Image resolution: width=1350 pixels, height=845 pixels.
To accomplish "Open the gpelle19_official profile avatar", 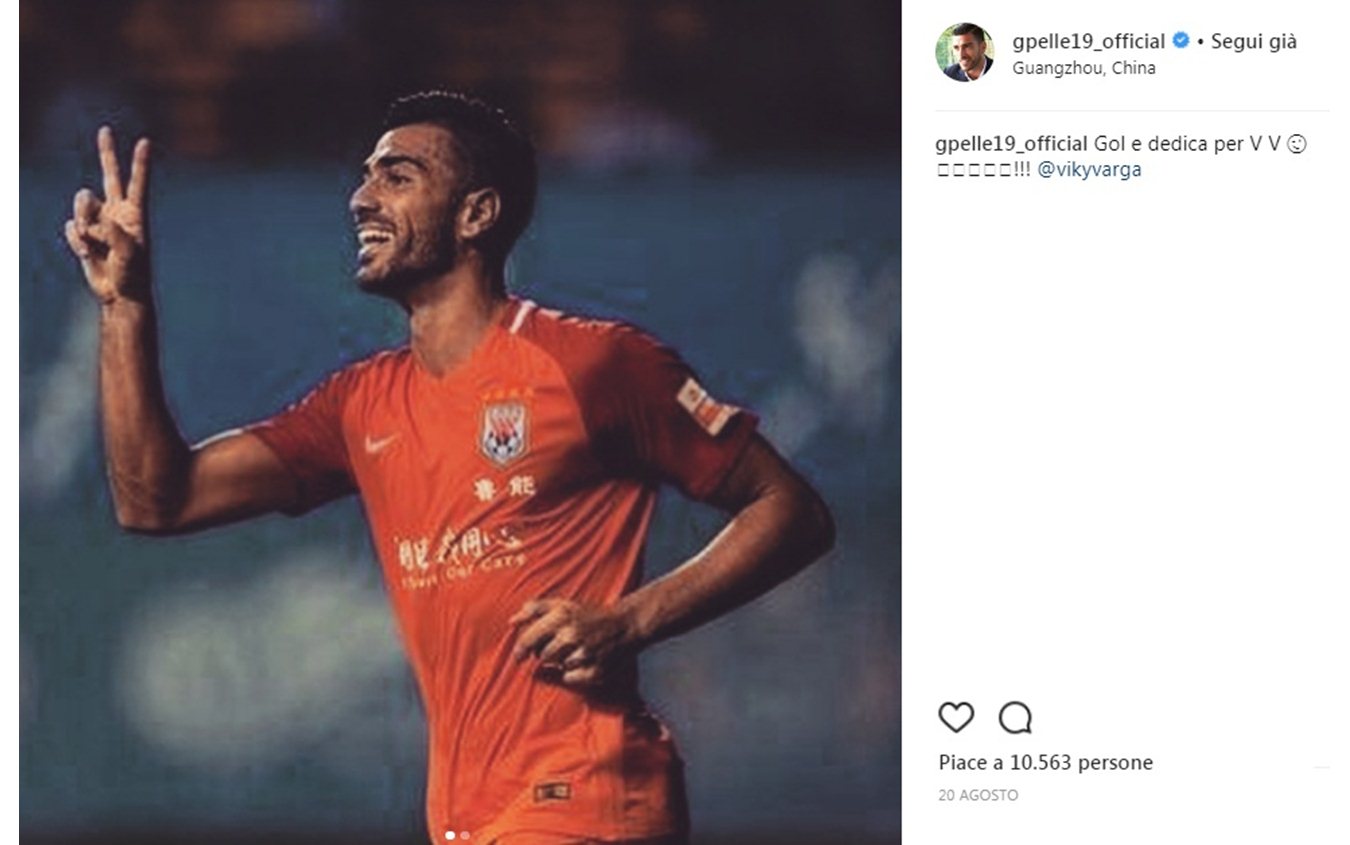I will pos(964,52).
